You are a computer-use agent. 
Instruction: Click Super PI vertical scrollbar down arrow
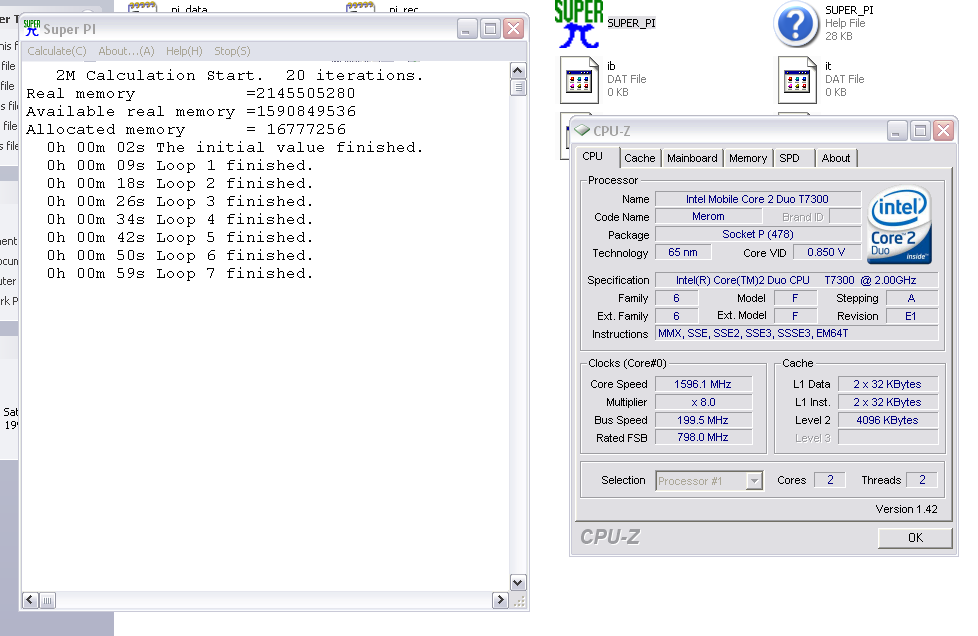tap(518, 582)
